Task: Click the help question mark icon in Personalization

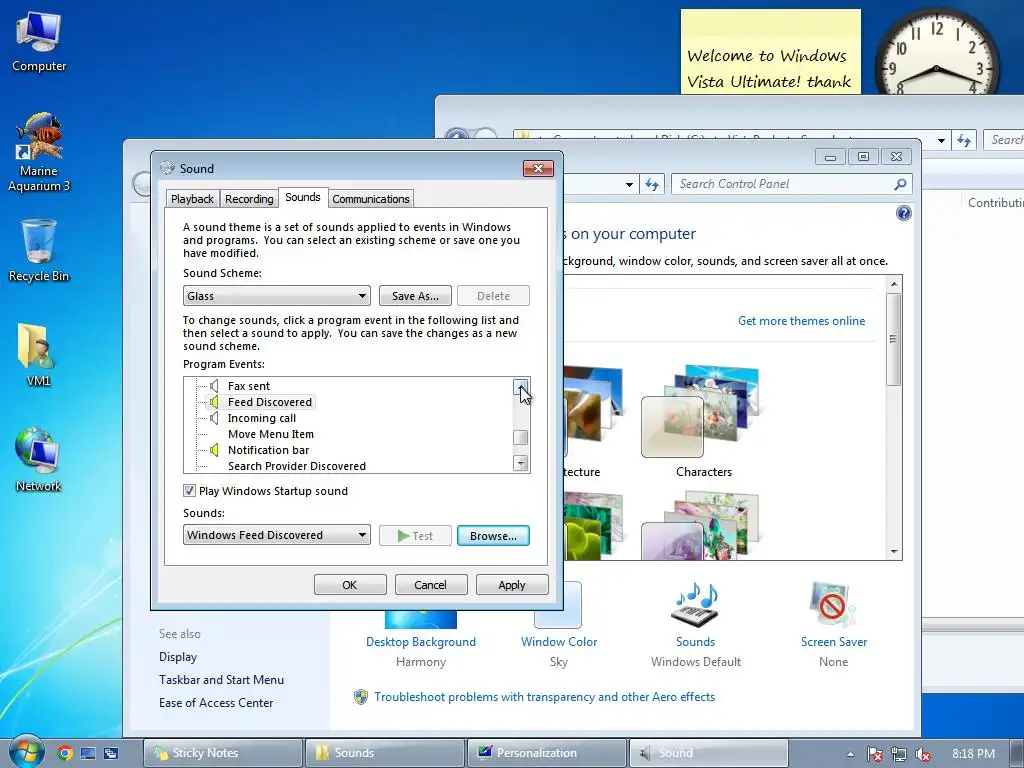Action: (904, 213)
